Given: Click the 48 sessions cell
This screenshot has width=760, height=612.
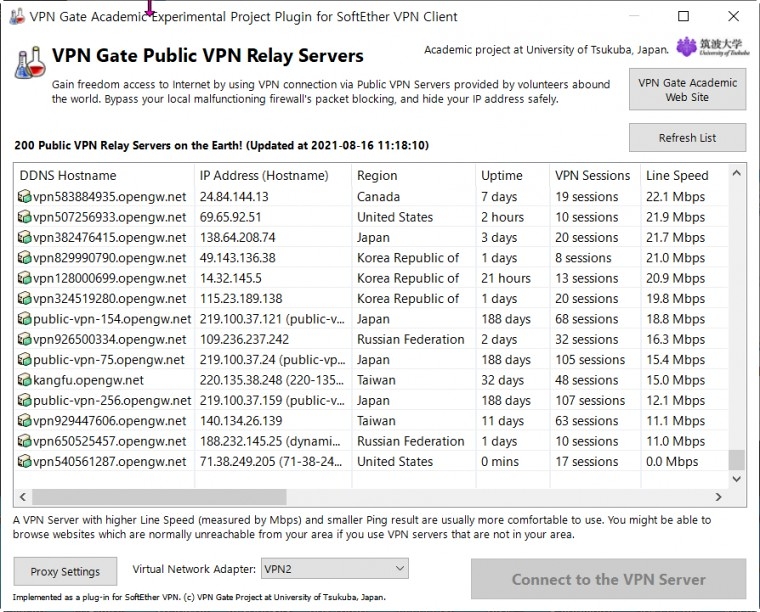Looking at the screenshot, I should tap(586, 380).
